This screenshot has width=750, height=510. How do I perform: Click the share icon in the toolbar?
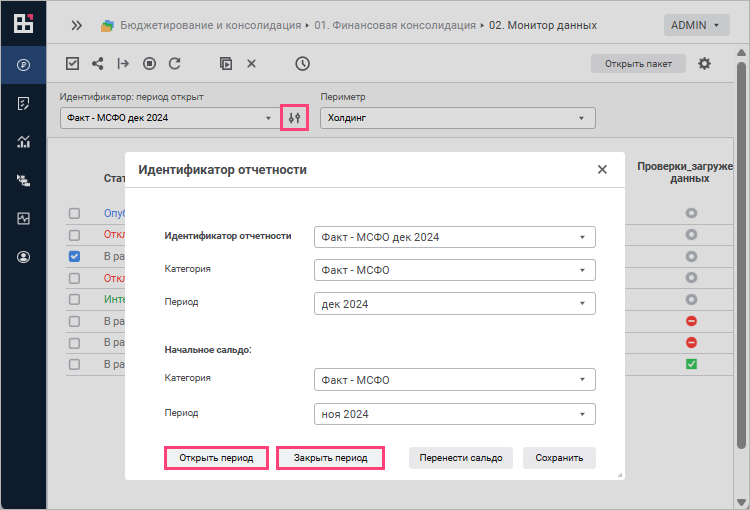(x=98, y=63)
